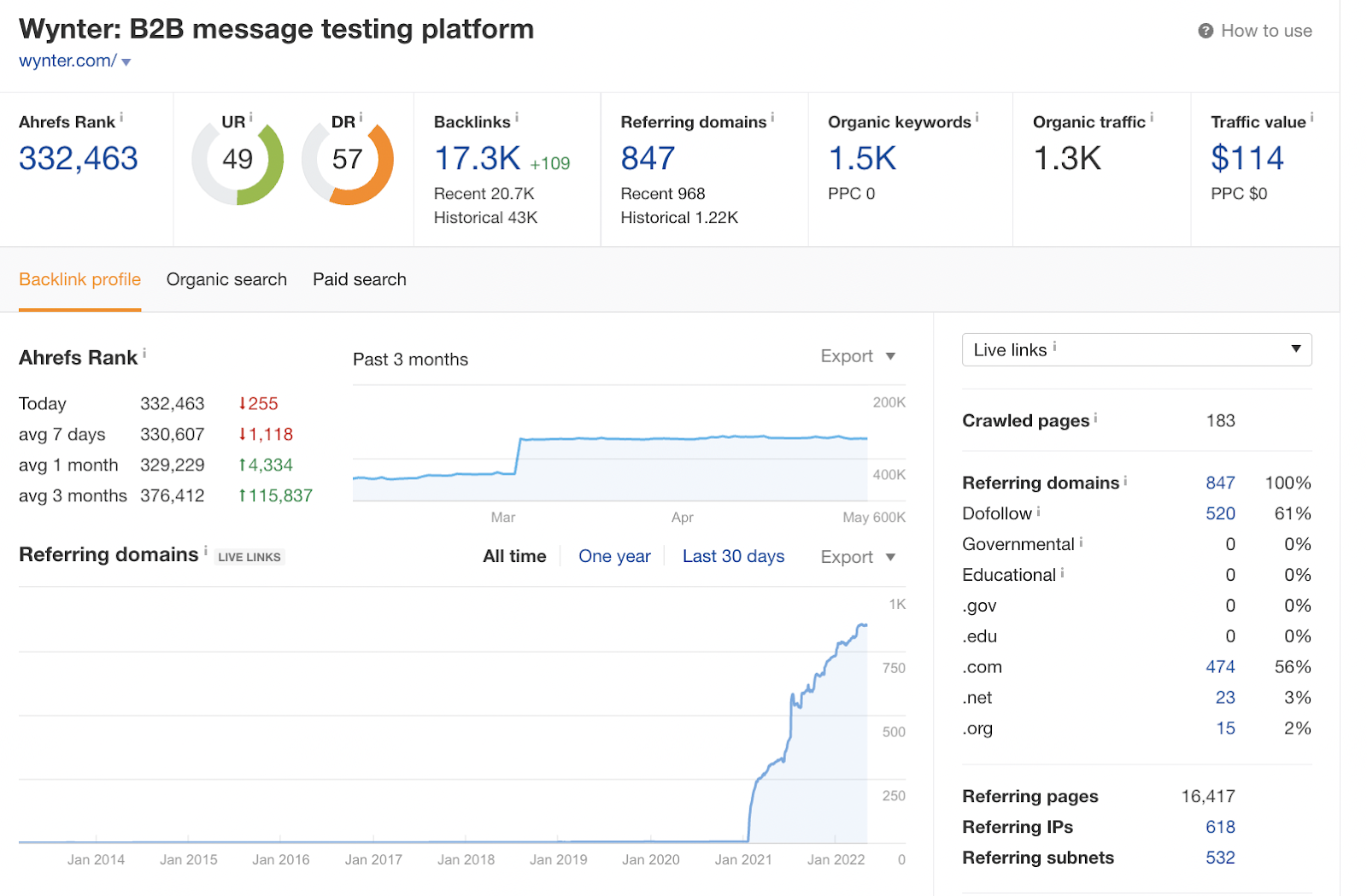Select the All time range

pos(514,556)
